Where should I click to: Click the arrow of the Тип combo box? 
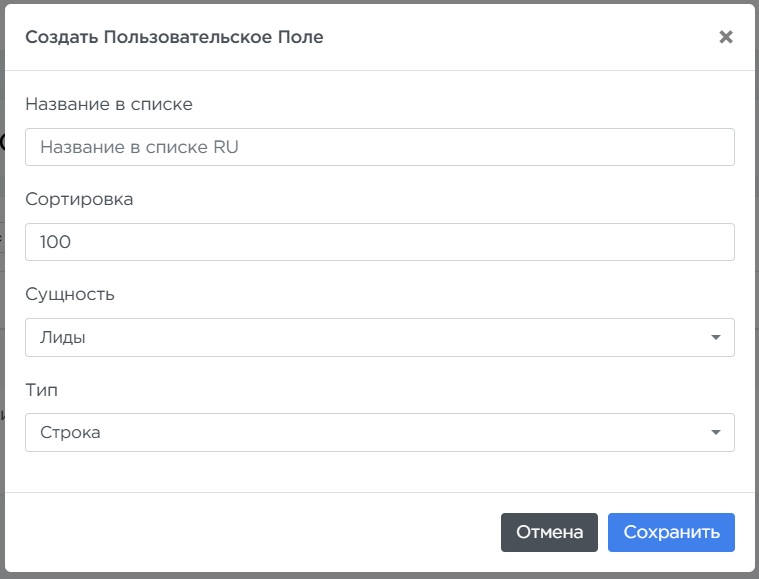tap(715, 433)
